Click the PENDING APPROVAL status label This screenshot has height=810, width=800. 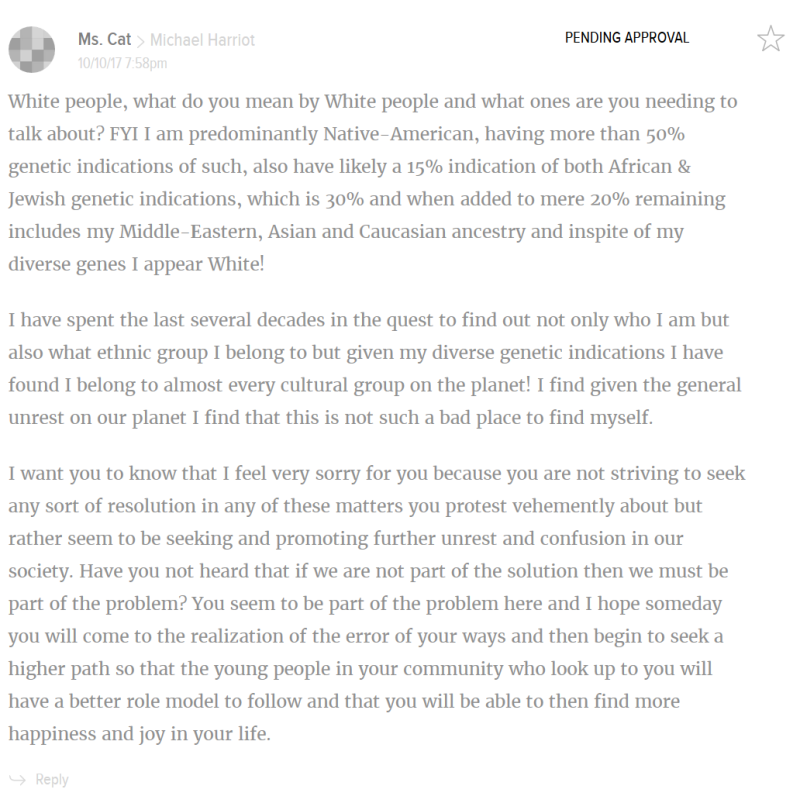pyautogui.click(x=627, y=38)
